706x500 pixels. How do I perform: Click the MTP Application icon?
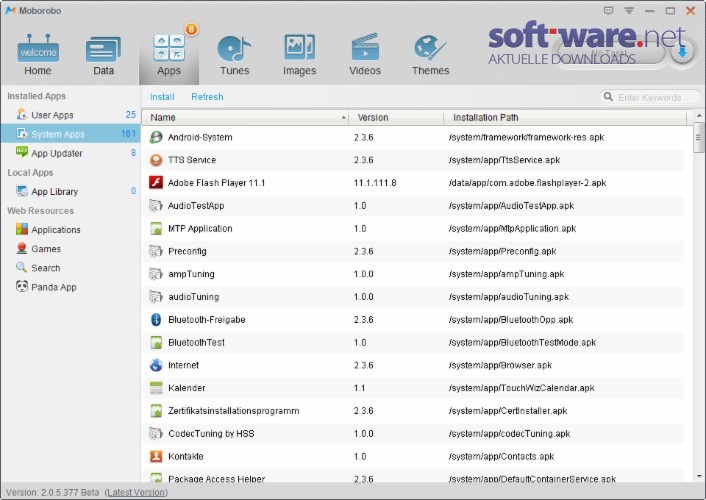pyautogui.click(x=156, y=228)
